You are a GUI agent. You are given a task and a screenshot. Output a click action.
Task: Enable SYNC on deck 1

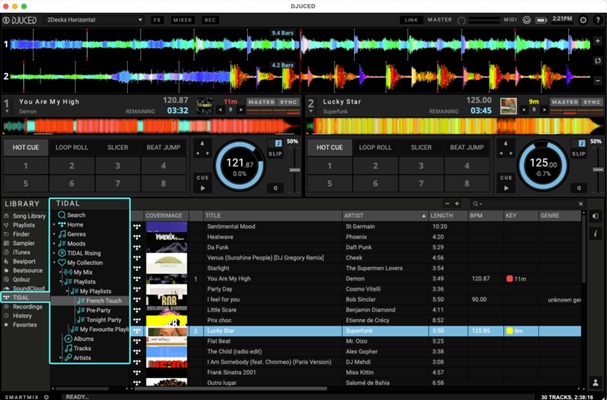click(x=289, y=102)
